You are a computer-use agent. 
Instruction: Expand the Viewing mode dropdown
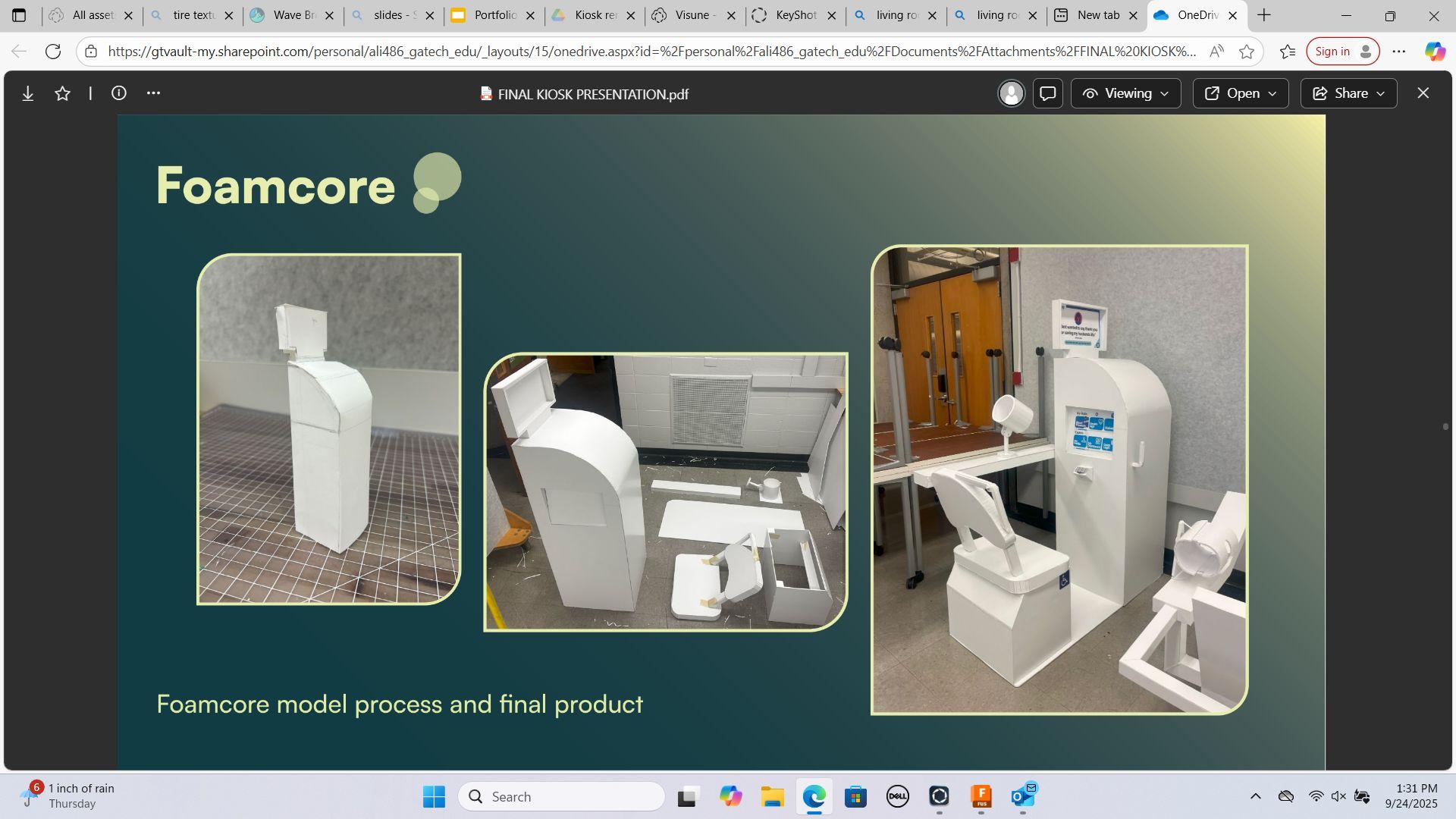coord(1125,93)
